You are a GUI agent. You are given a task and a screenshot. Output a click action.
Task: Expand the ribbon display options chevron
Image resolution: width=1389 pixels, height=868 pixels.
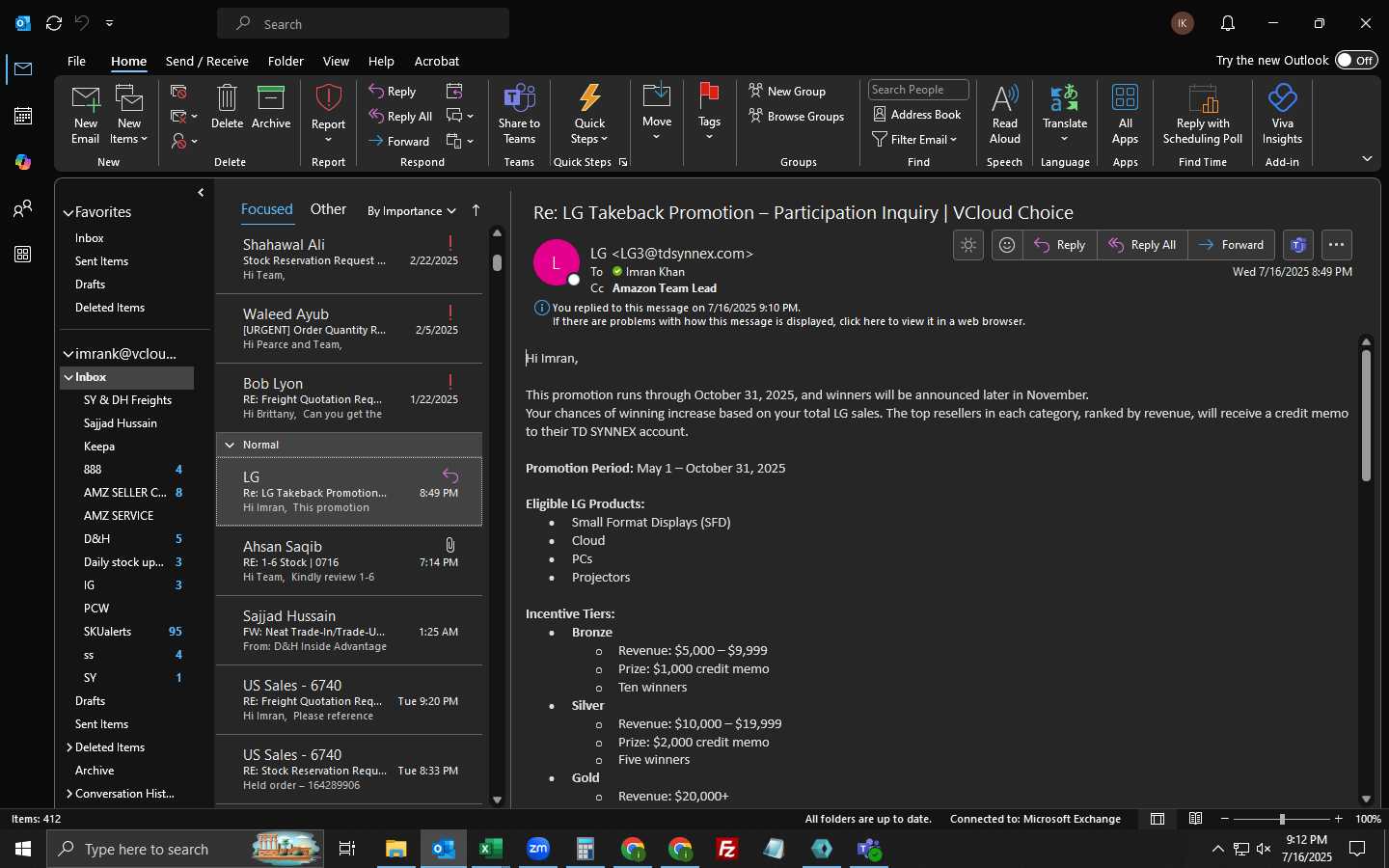coord(1367,158)
